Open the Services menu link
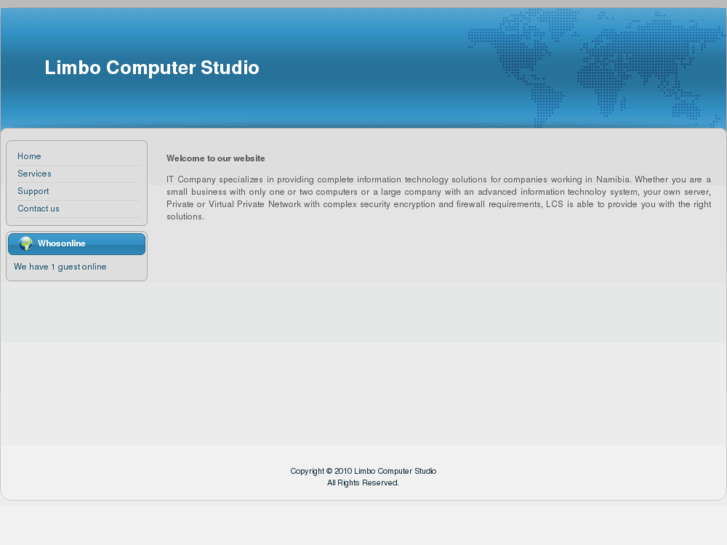 34,173
